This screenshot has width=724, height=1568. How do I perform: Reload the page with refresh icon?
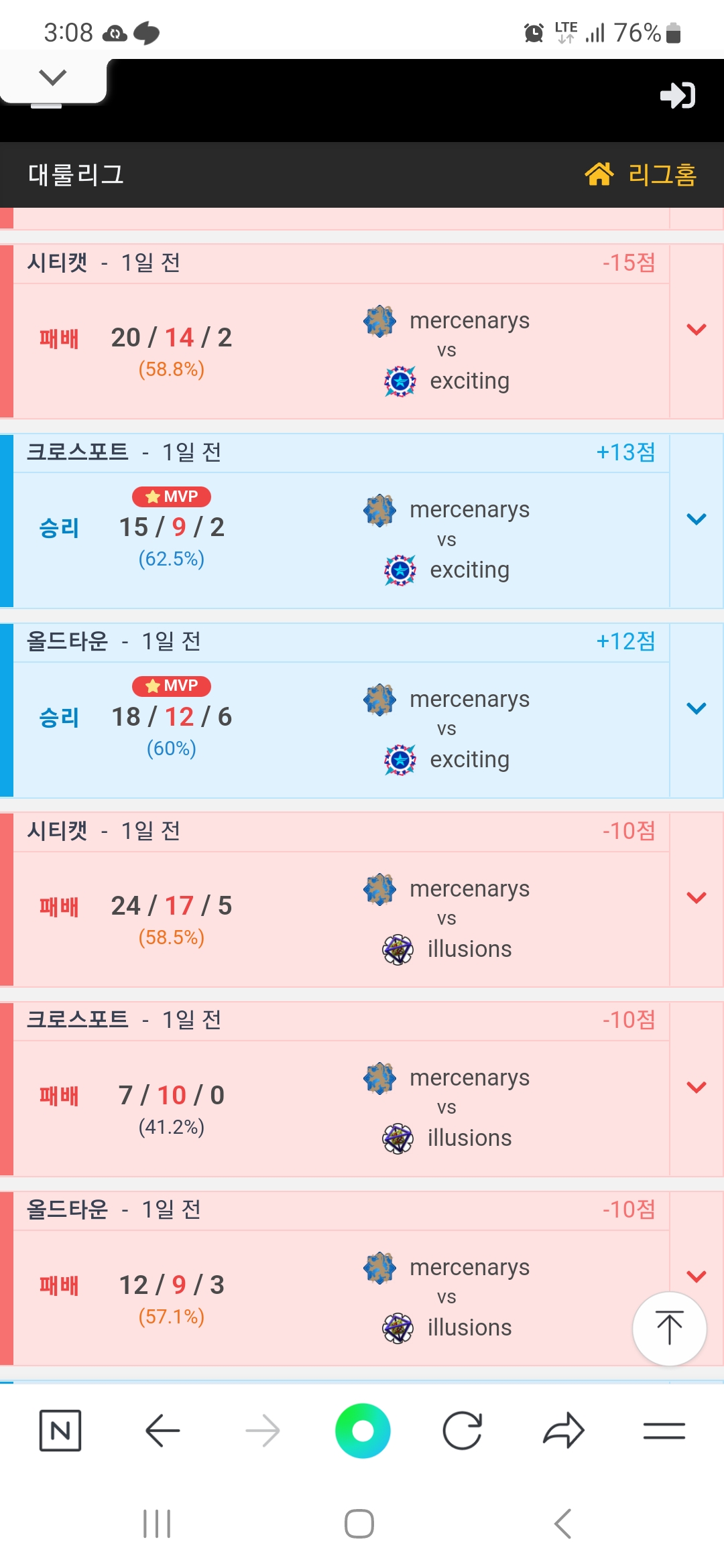463,1431
